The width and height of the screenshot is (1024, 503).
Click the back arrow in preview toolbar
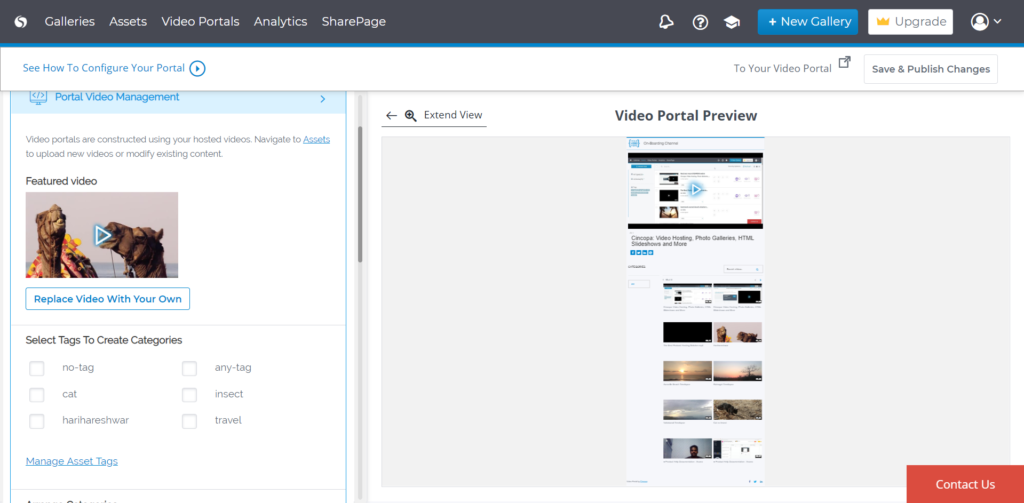pos(391,116)
